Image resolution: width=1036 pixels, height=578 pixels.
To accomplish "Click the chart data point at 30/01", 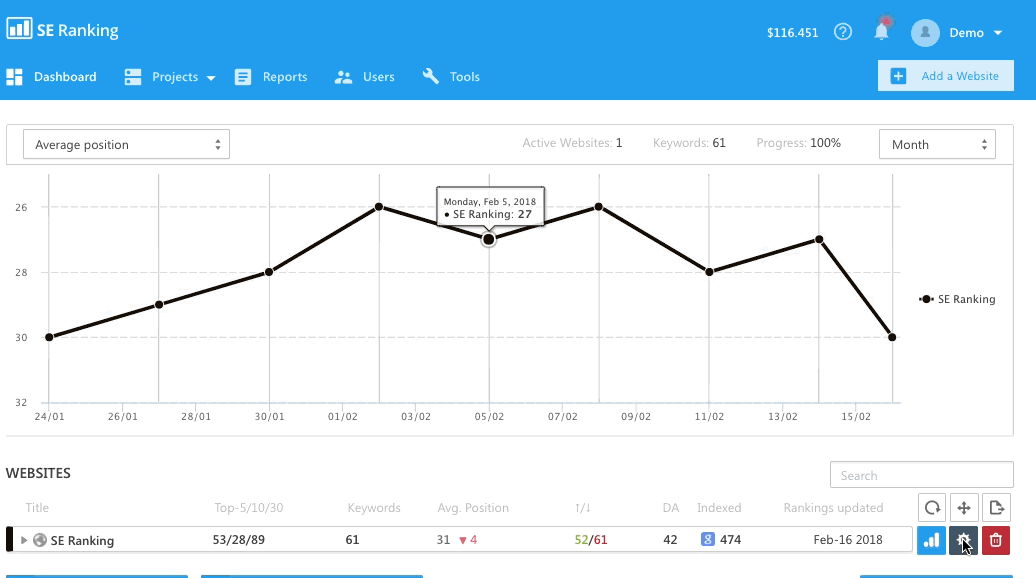I will coord(269,271).
